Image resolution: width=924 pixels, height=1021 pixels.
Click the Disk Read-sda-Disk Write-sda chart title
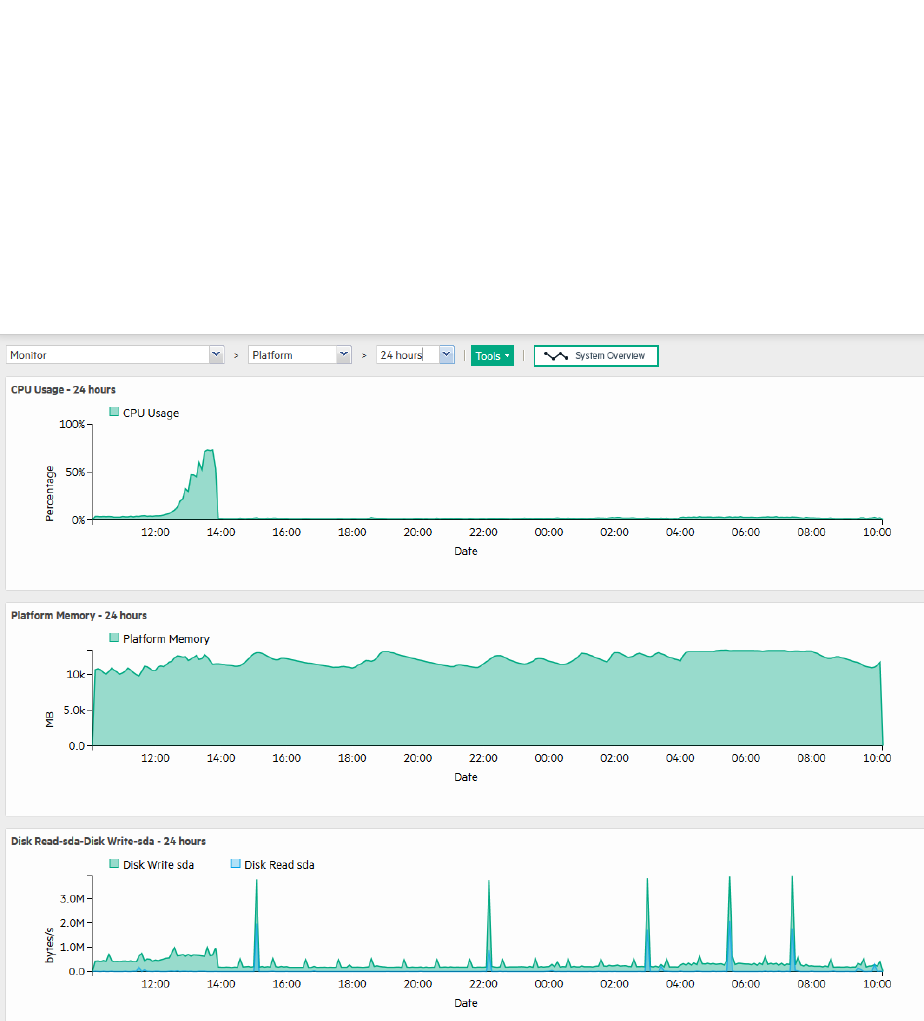108,841
